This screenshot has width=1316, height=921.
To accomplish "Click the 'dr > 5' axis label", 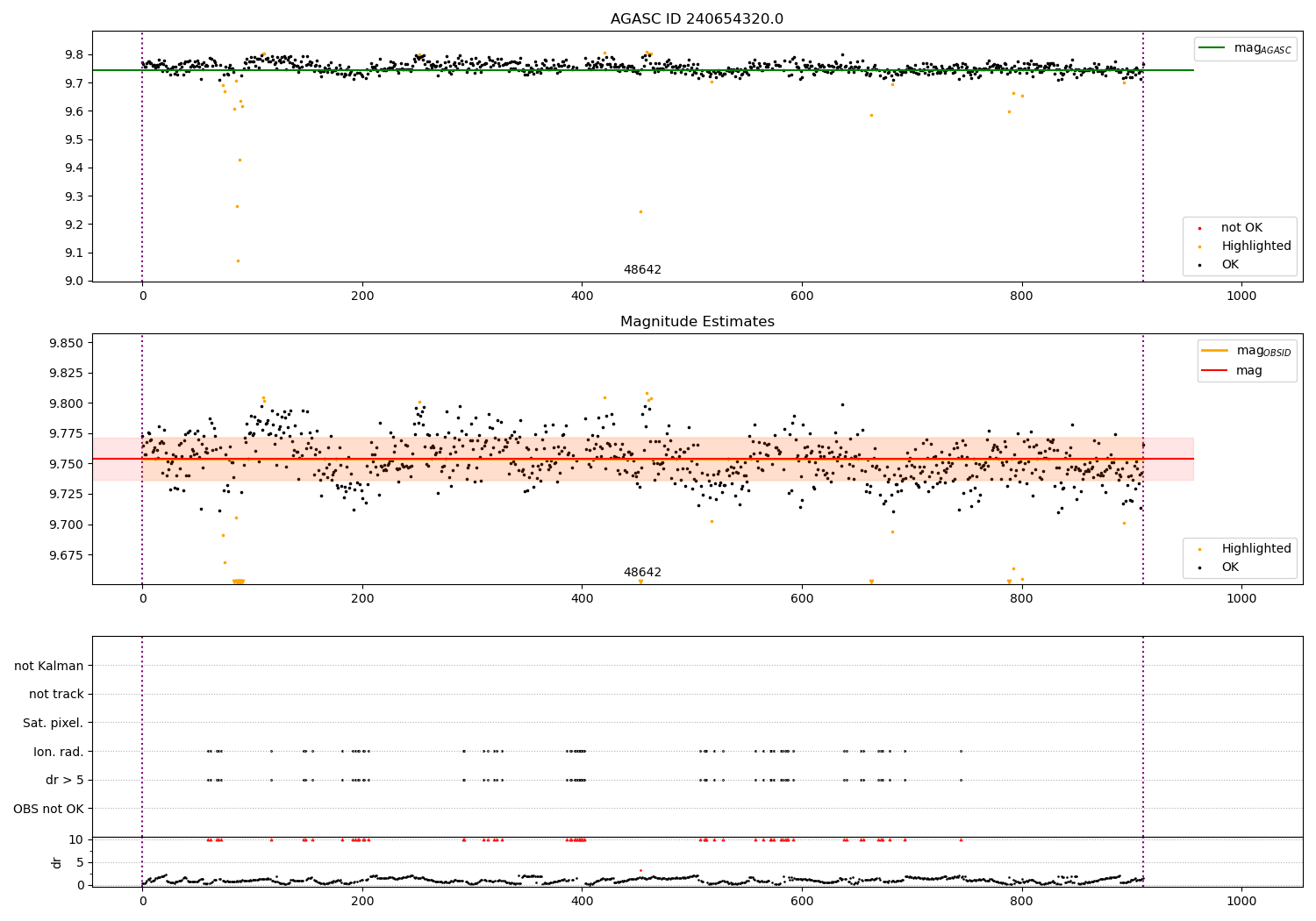I will point(65,781).
